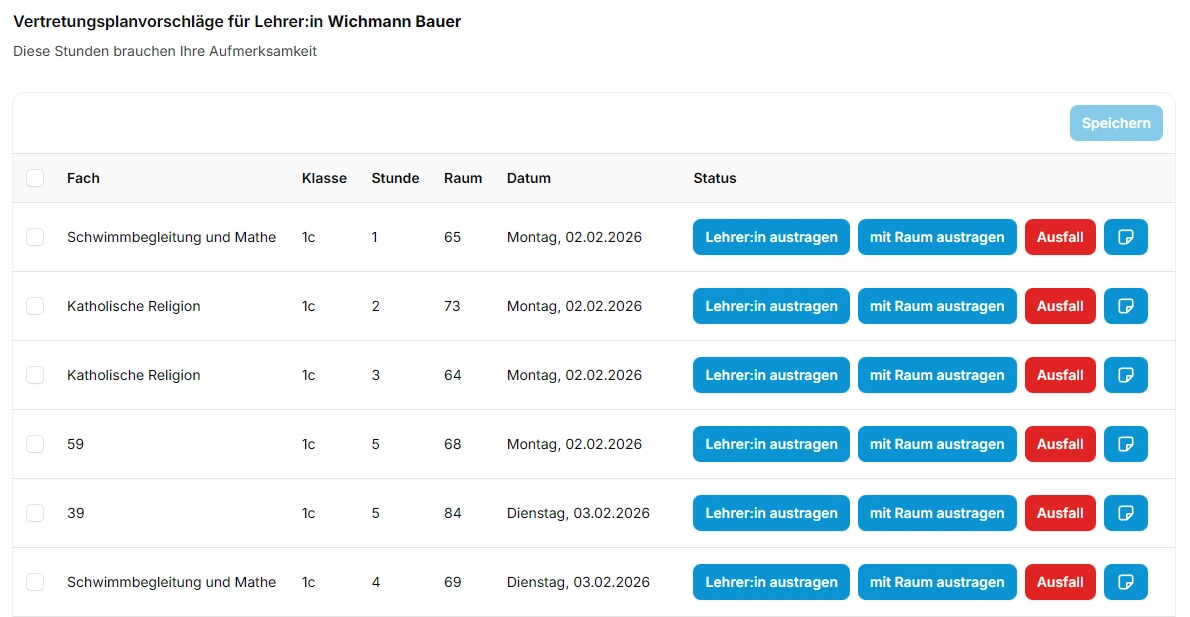Click note icon in Katholische Religion Raum 73 row
This screenshot has height=617, width=1190.
(1125, 306)
